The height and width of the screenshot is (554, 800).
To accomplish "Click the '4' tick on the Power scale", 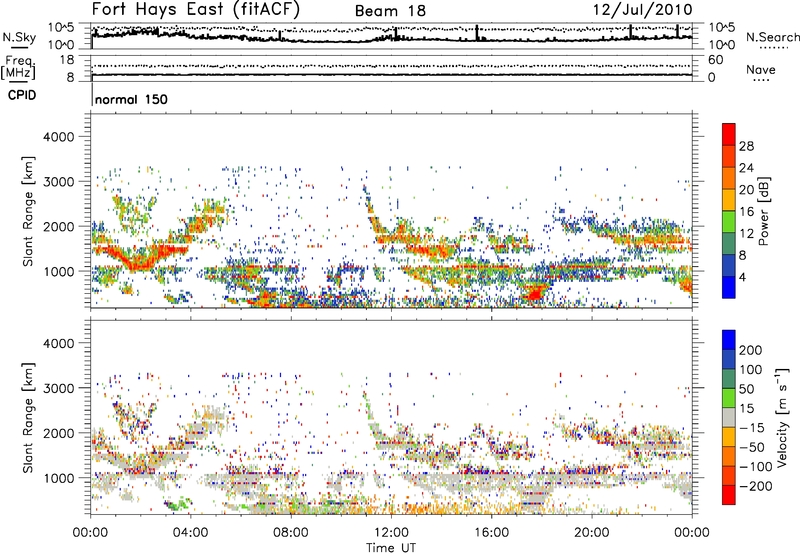I will click(742, 277).
